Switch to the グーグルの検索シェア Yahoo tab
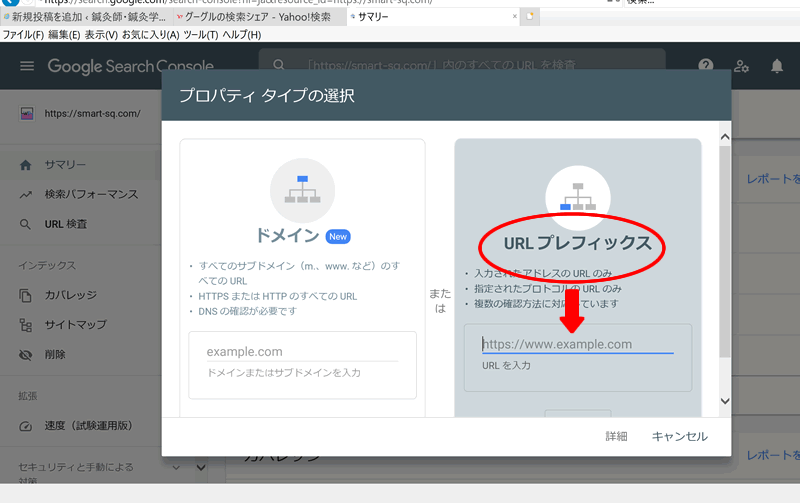This screenshot has height=503, width=800. tap(255, 17)
